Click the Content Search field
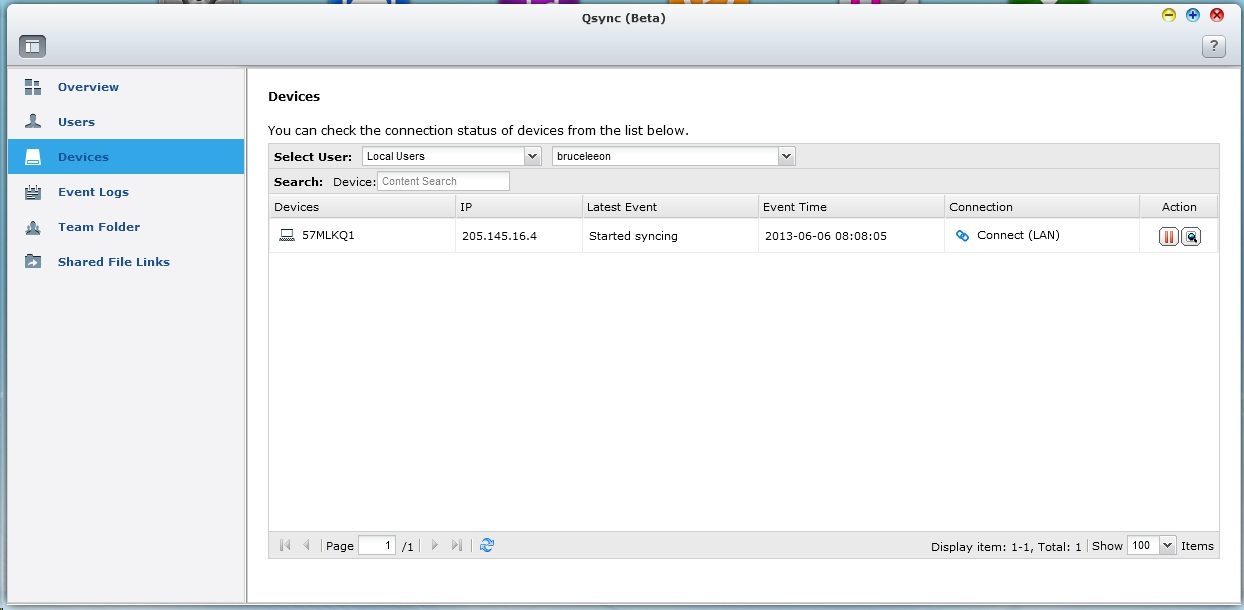Image resolution: width=1244 pixels, height=610 pixels. point(443,181)
